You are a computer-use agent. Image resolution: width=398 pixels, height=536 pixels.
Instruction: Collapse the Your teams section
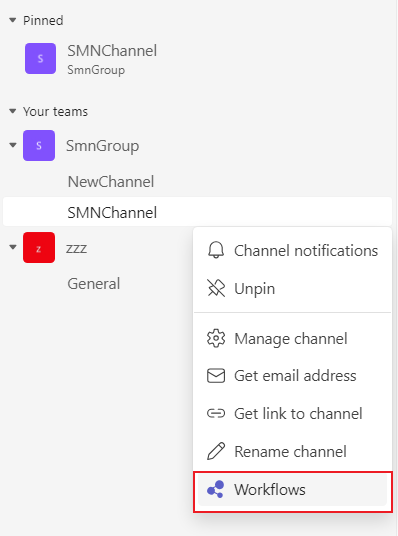click(x=13, y=111)
